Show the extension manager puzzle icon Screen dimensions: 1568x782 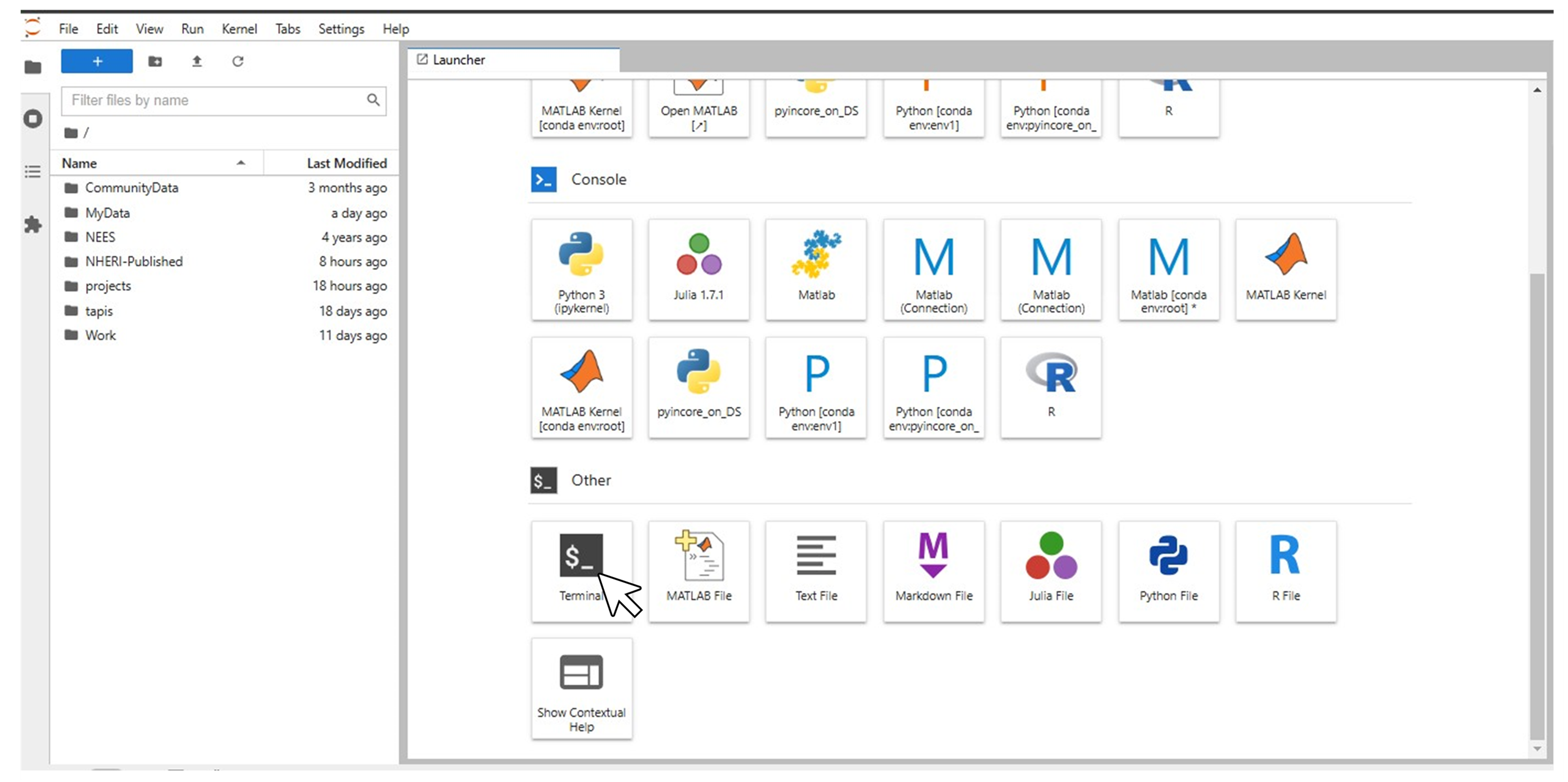(33, 225)
